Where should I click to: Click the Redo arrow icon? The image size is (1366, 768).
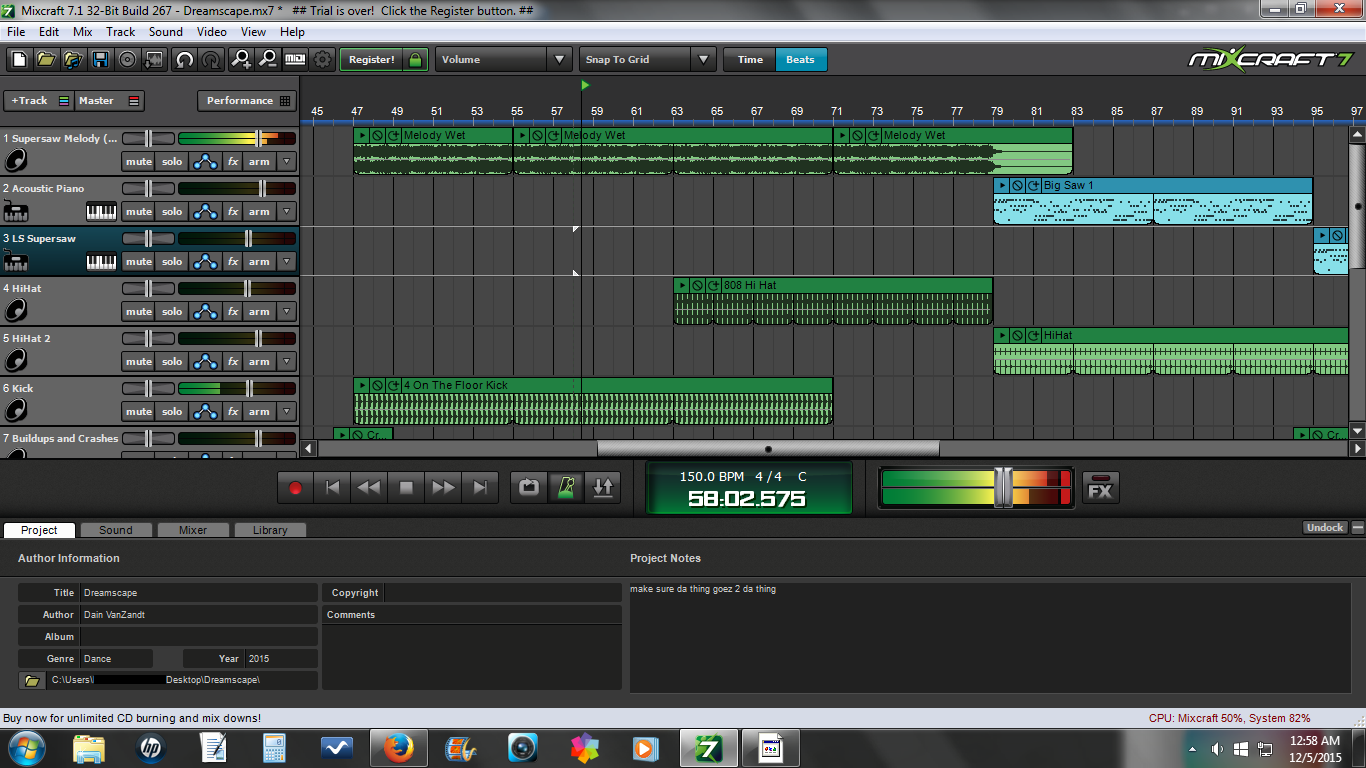coord(211,60)
